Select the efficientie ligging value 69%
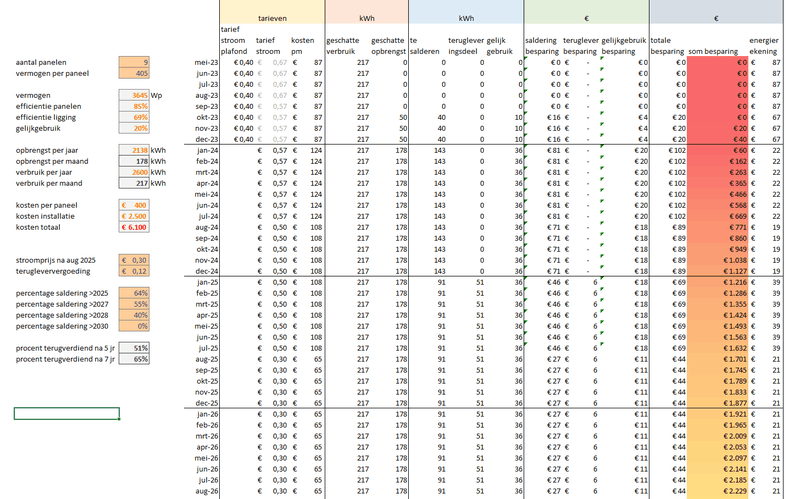Image resolution: width=800 pixels, height=499 pixels. pyautogui.click(x=134, y=117)
